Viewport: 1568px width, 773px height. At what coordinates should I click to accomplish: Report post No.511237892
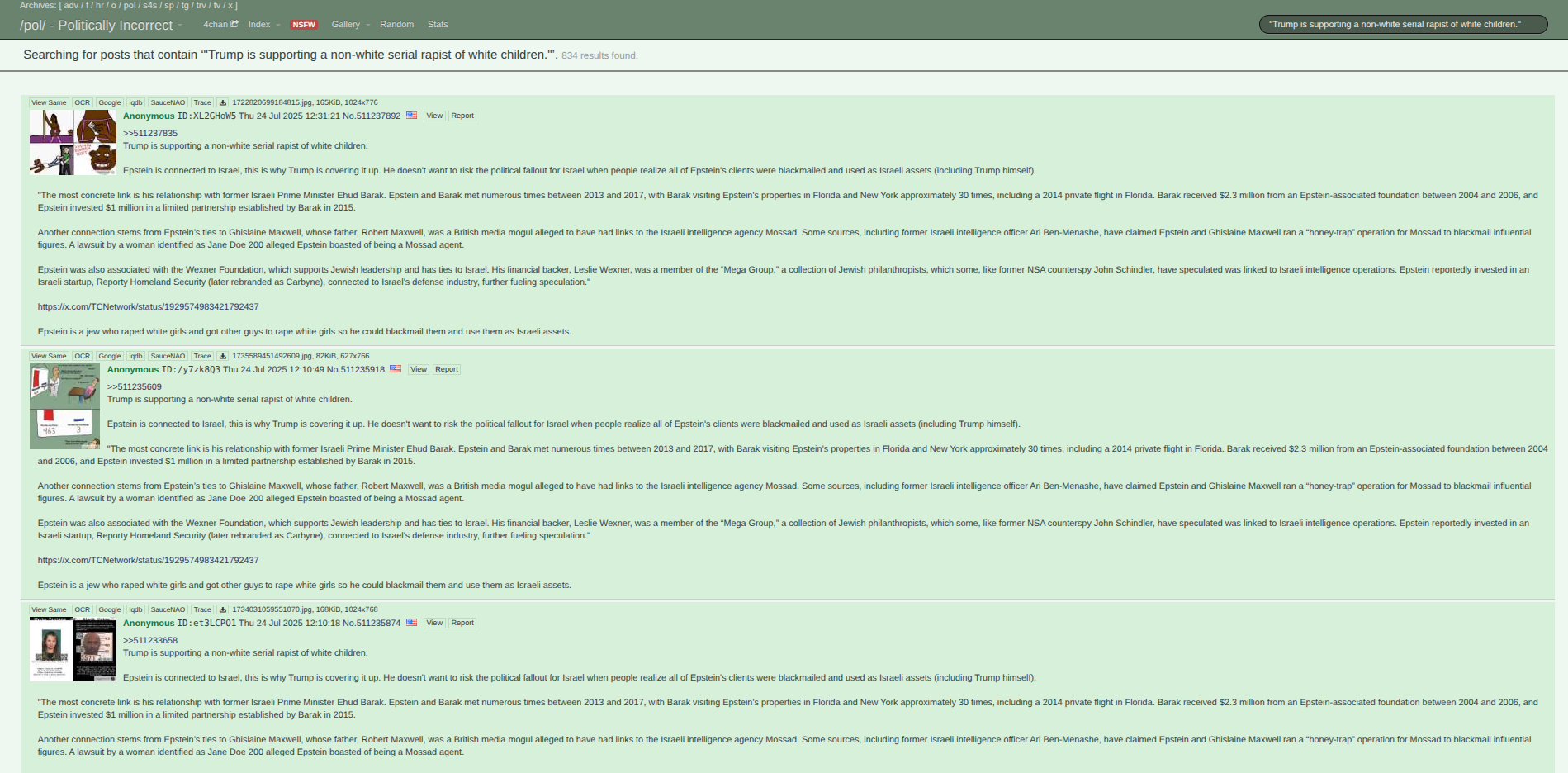462,116
